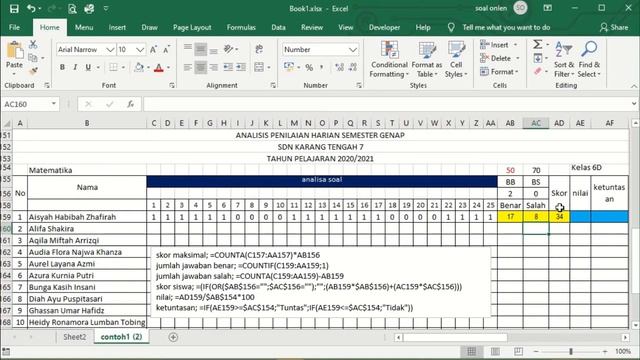The height and width of the screenshot is (360, 640).
Task: Open the font size dropdown showing 10
Action: [140, 49]
